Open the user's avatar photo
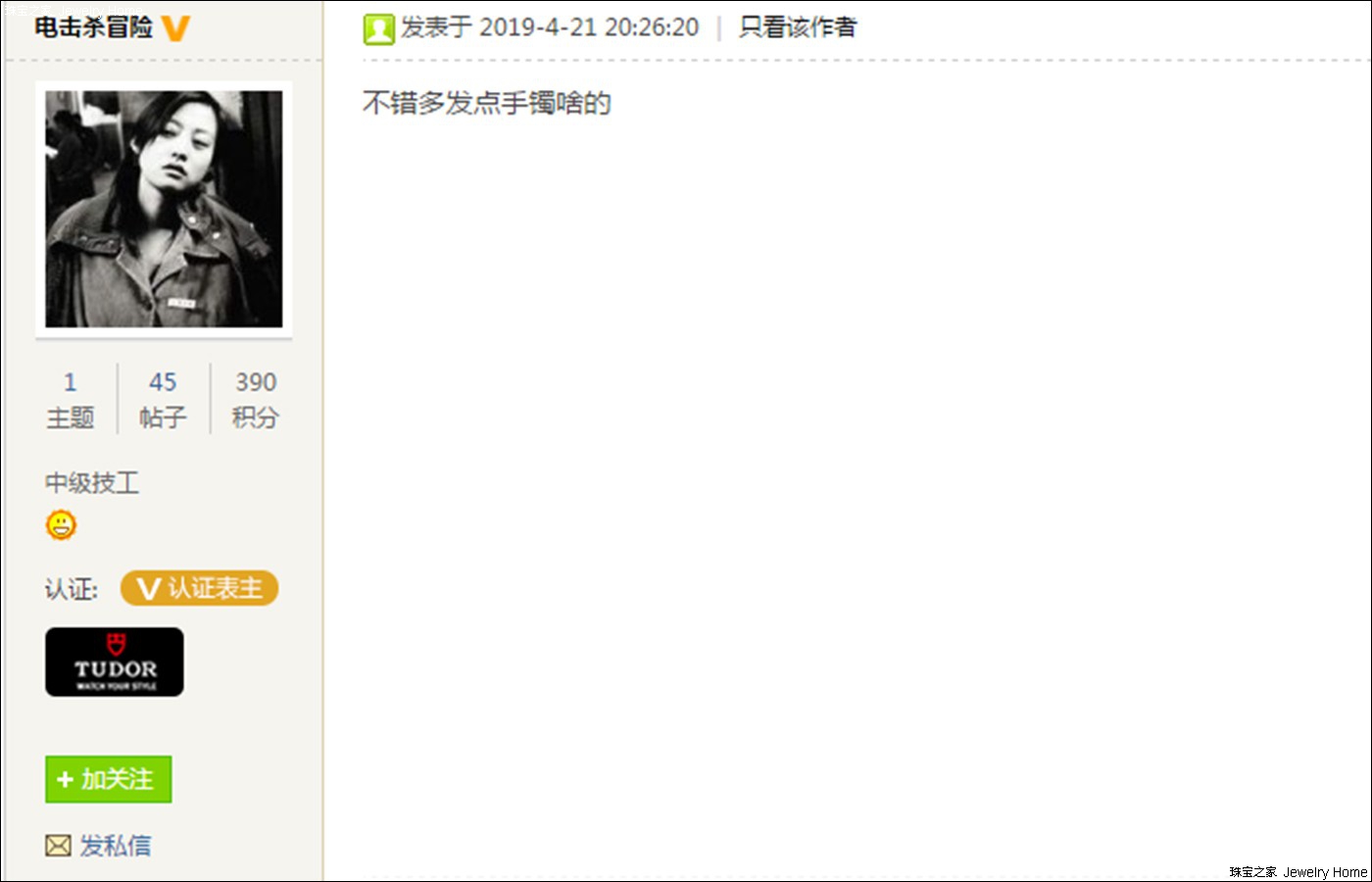The width and height of the screenshot is (1372, 882). pos(164,210)
